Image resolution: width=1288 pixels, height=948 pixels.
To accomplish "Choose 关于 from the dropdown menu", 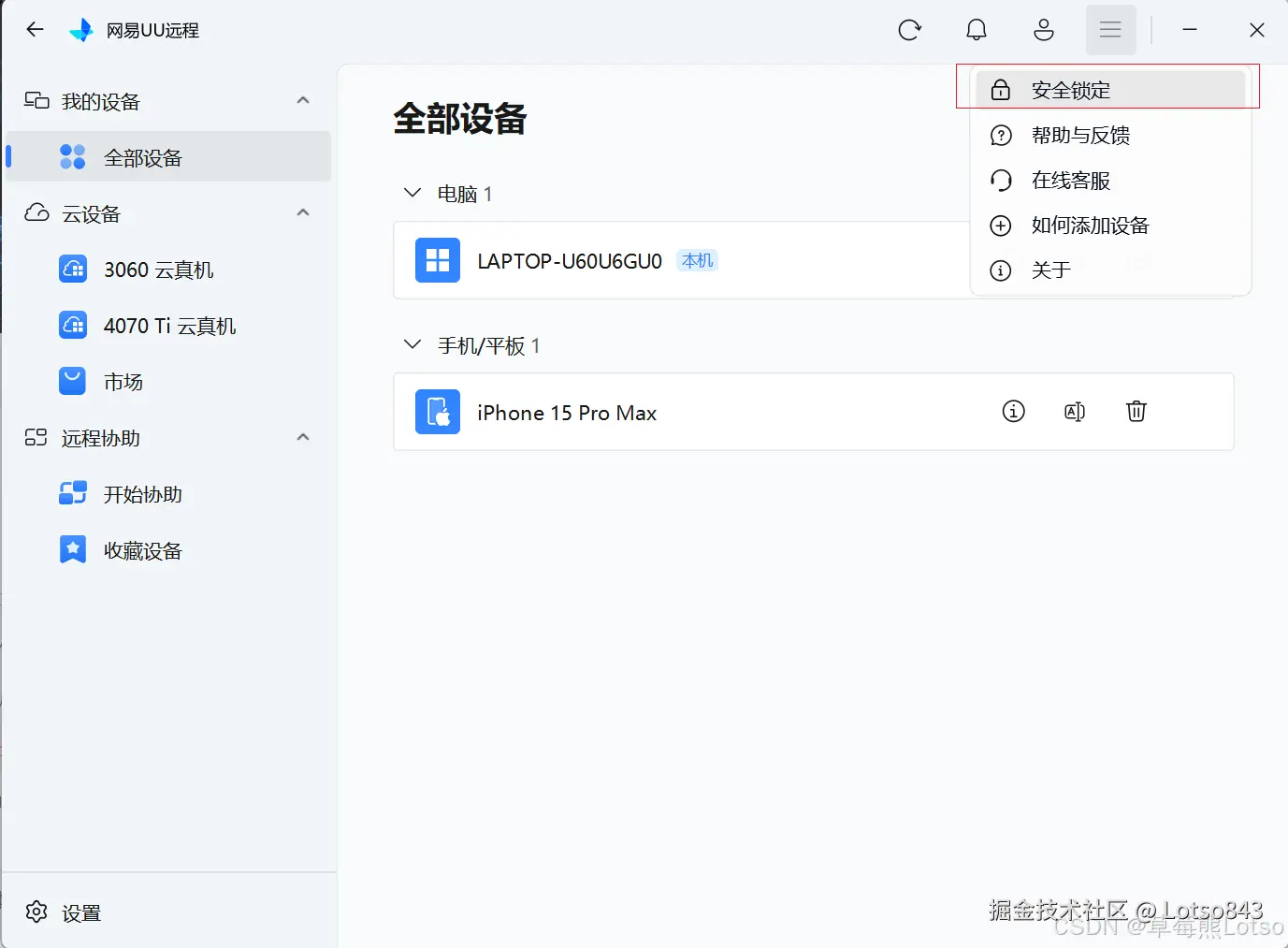I will pyautogui.click(x=1051, y=270).
